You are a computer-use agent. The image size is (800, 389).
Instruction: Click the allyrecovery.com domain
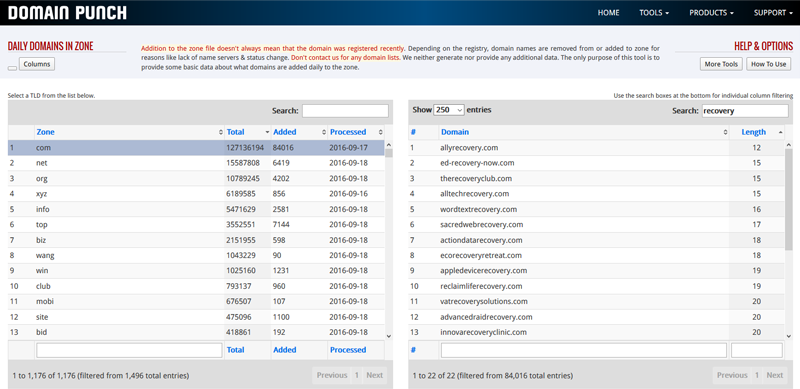pyautogui.click(x=469, y=148)
